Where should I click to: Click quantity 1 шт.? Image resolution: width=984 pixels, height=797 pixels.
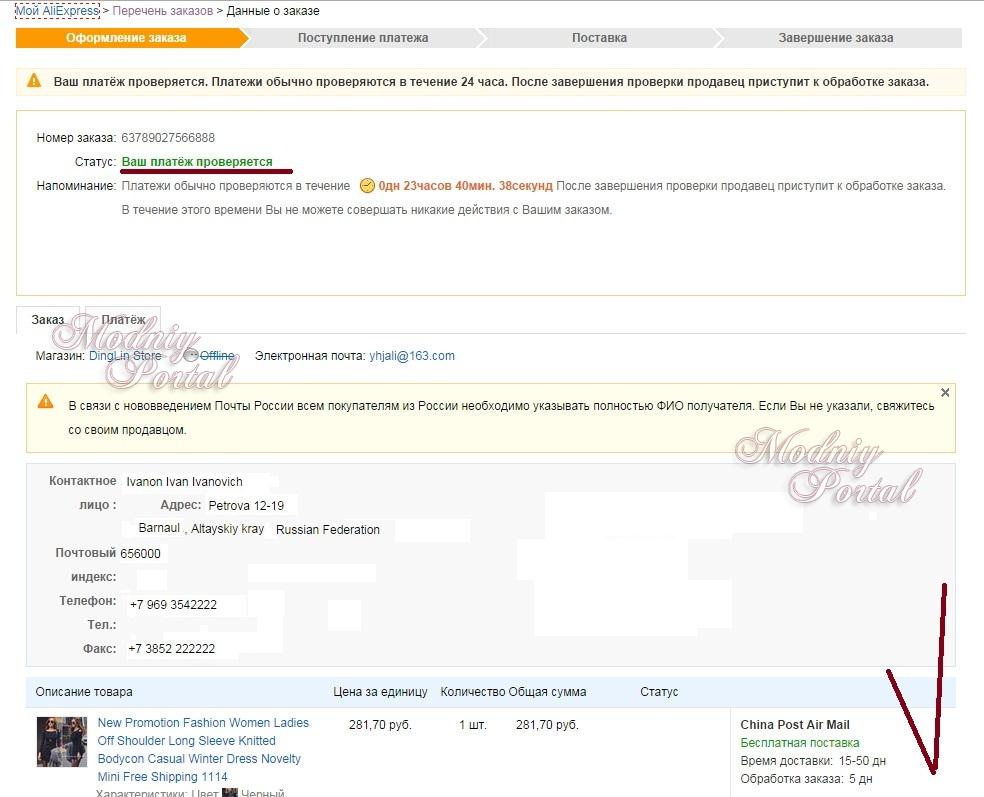[x=473, y=725]
